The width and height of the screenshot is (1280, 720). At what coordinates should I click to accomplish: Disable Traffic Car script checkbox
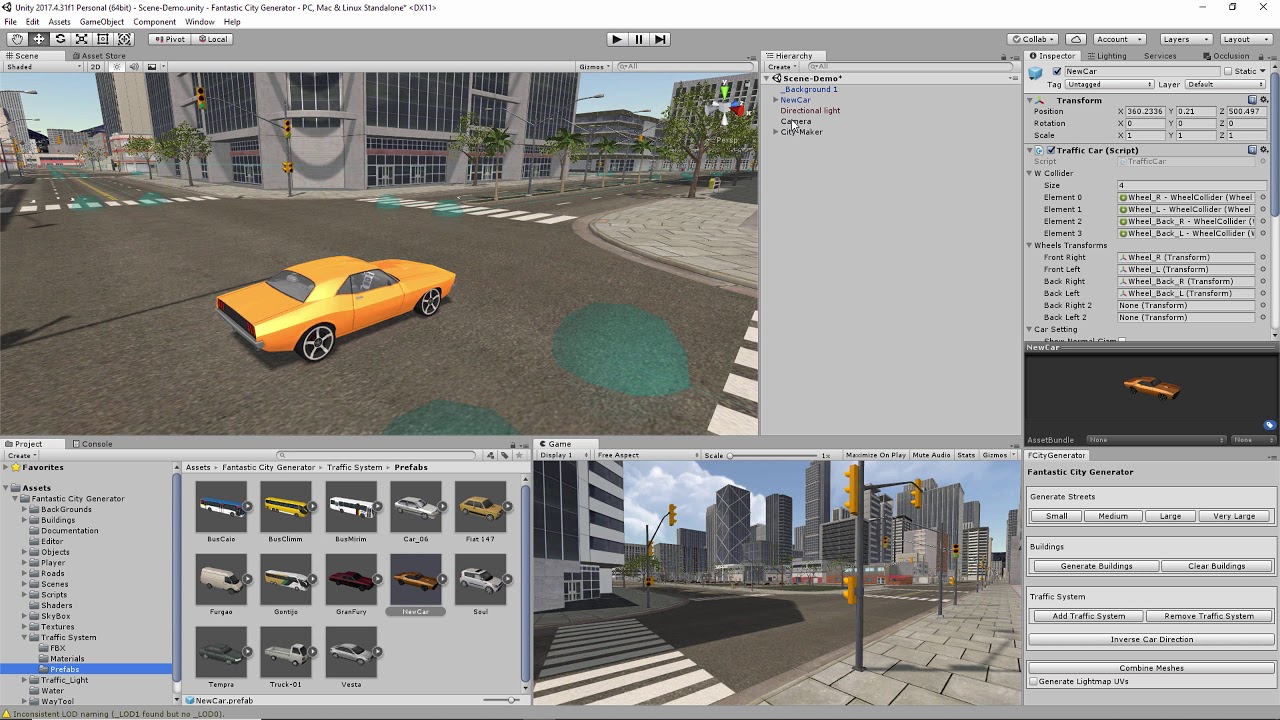[1051, 150]
